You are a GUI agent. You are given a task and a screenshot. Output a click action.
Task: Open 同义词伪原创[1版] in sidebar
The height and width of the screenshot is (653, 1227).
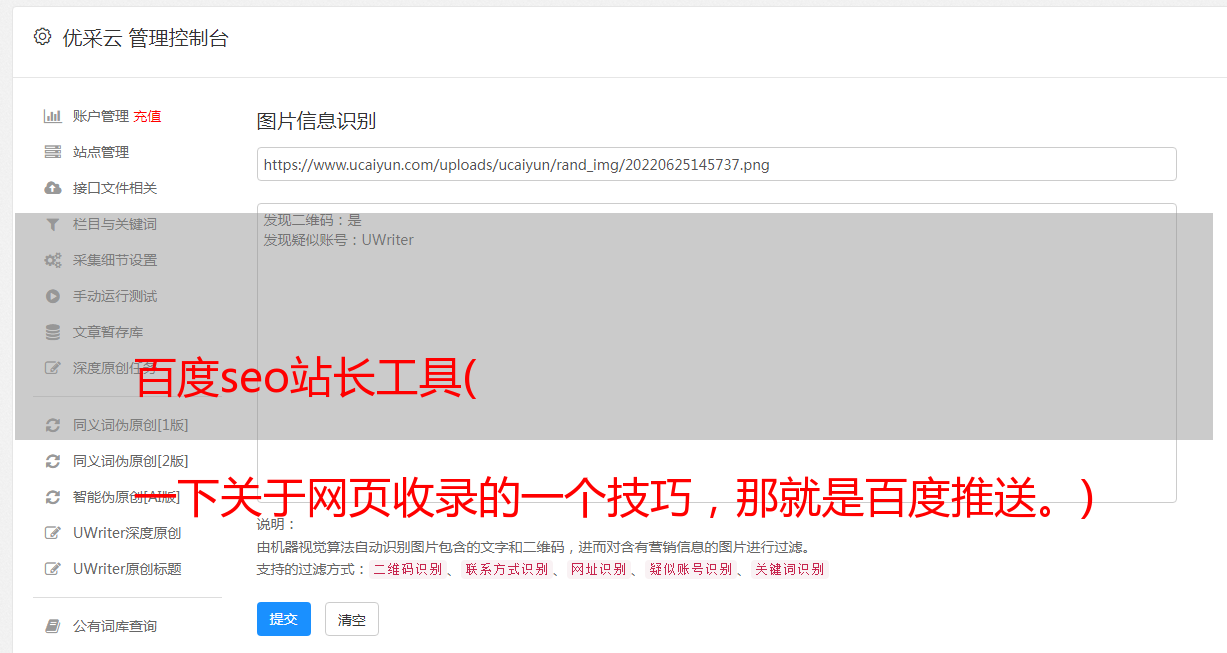130,425
